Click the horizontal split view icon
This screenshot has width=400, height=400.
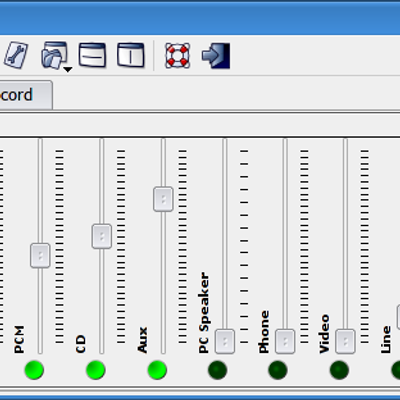(92, 55)
